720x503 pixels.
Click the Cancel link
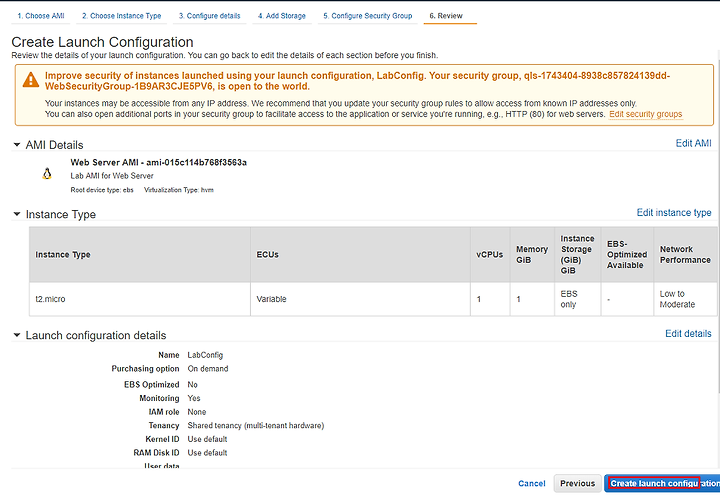(x=532, y=483)
